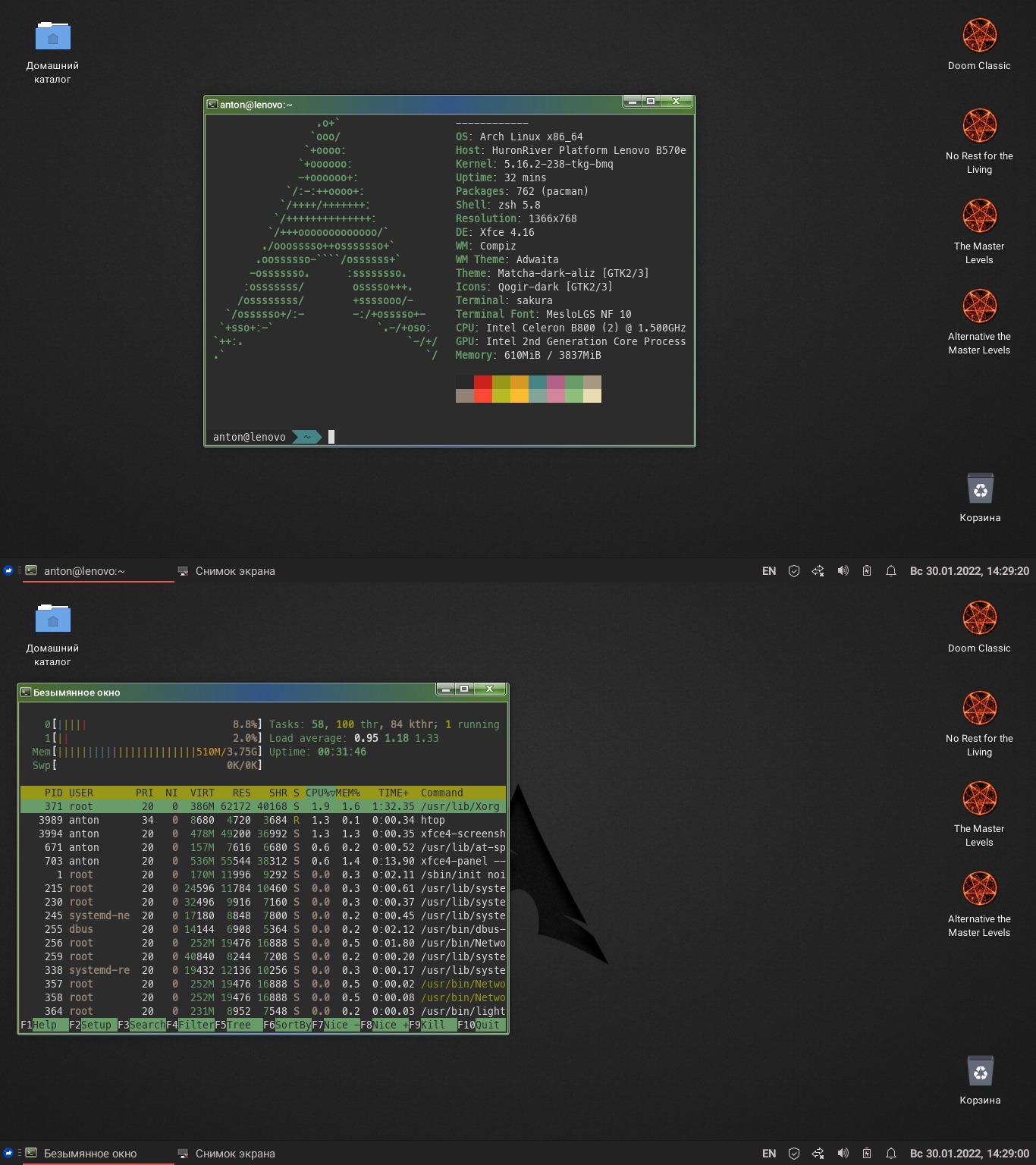Select the /sbin/init process row in htop
The image size is (1036, 1165).
[x=263, y=875]
